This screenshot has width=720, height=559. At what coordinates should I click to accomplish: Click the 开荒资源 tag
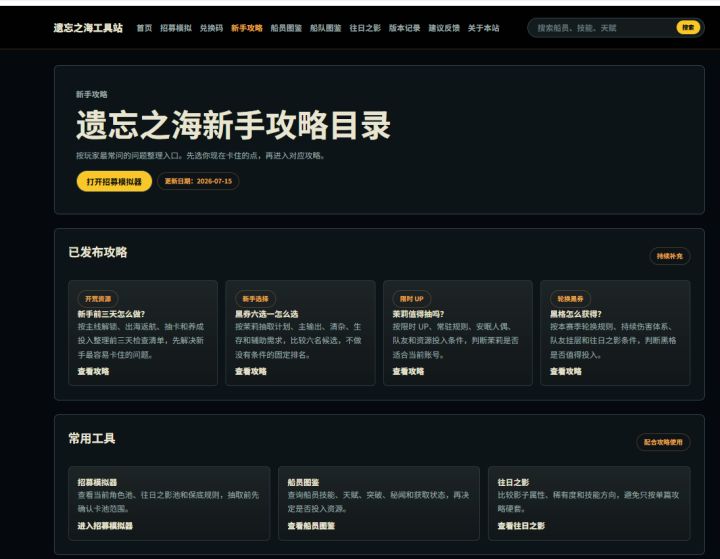(98, 299)
